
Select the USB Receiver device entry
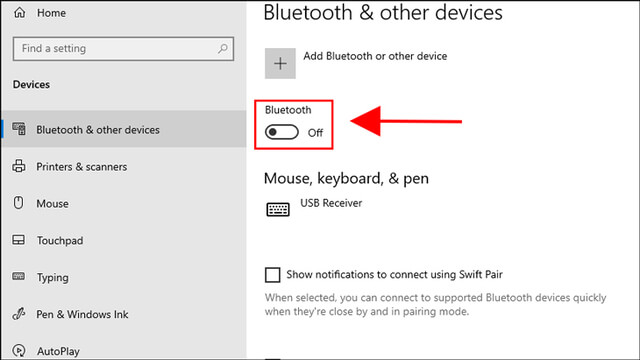pyautogui.click(x=314, y=209)
